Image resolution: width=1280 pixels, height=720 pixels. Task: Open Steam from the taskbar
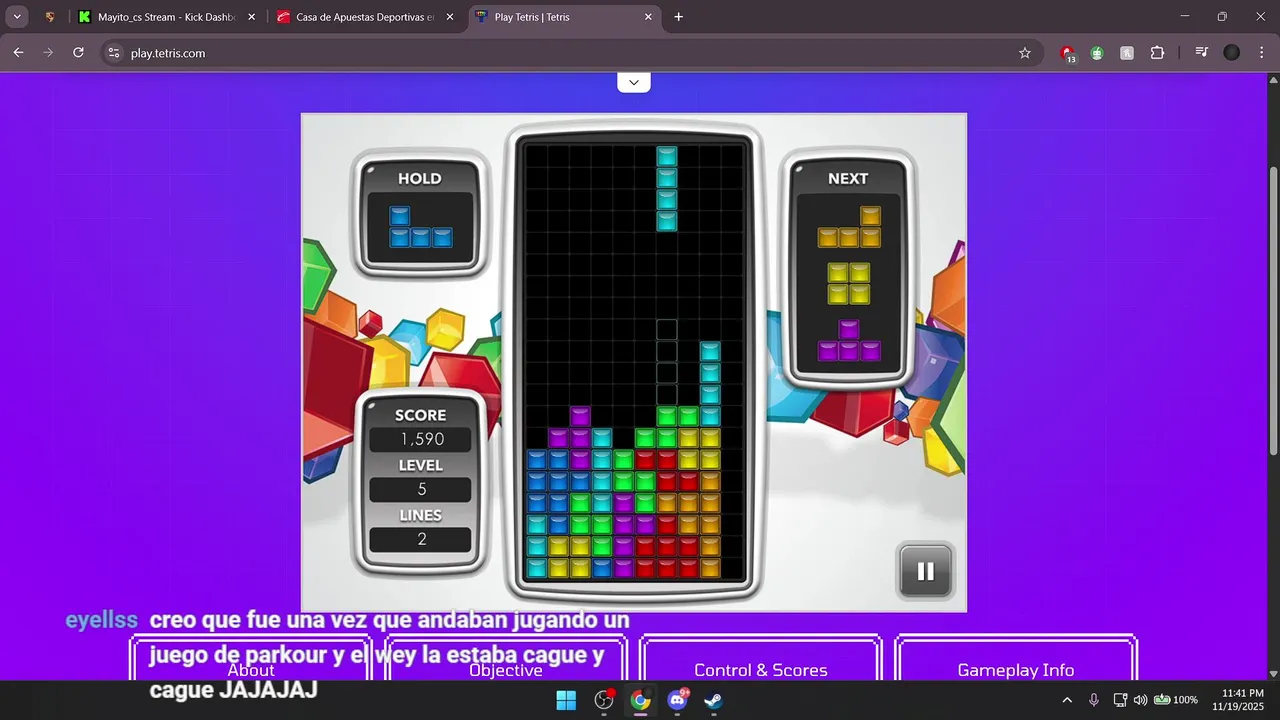tap(714, 700)
